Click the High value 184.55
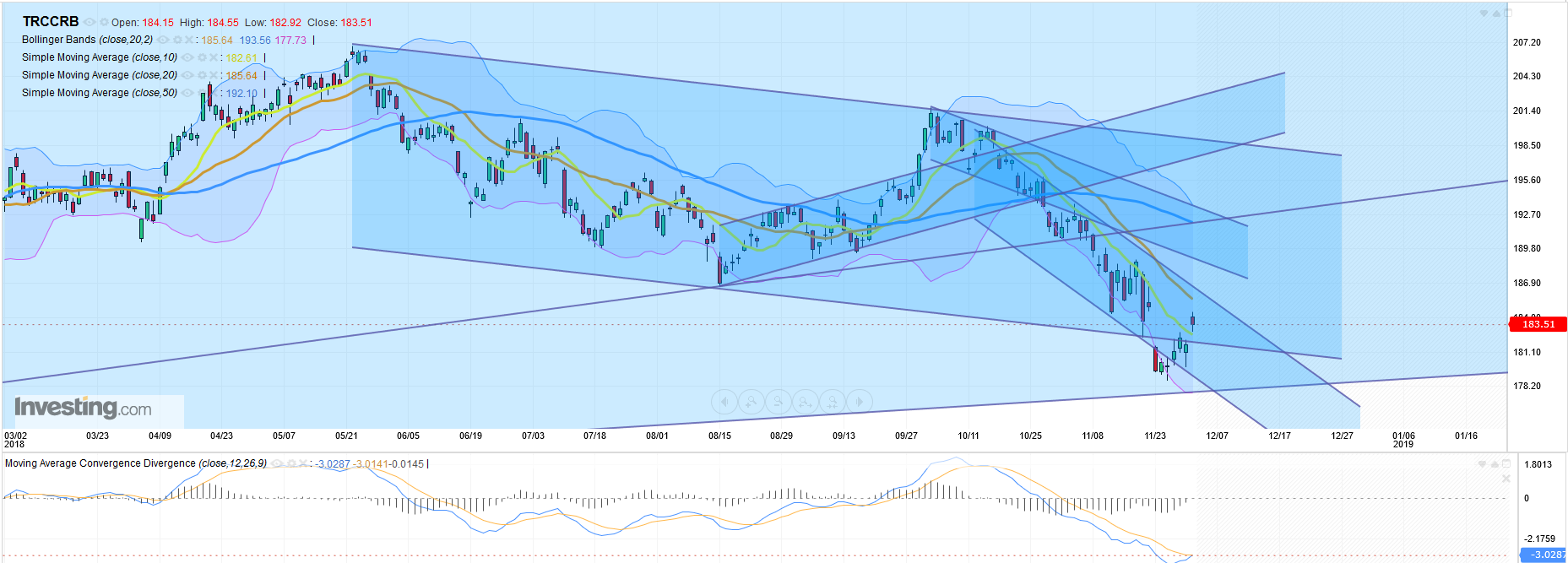The image size is (1568, 563). point(223,23)
